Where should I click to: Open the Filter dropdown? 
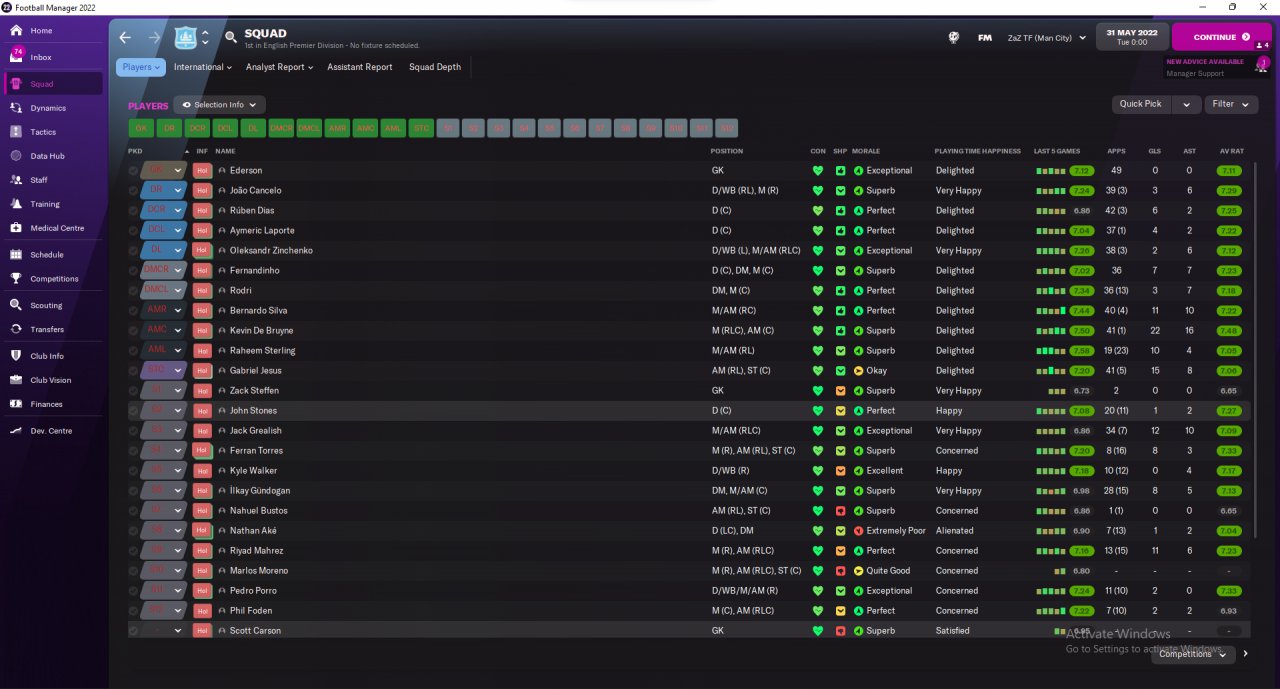1232,104
